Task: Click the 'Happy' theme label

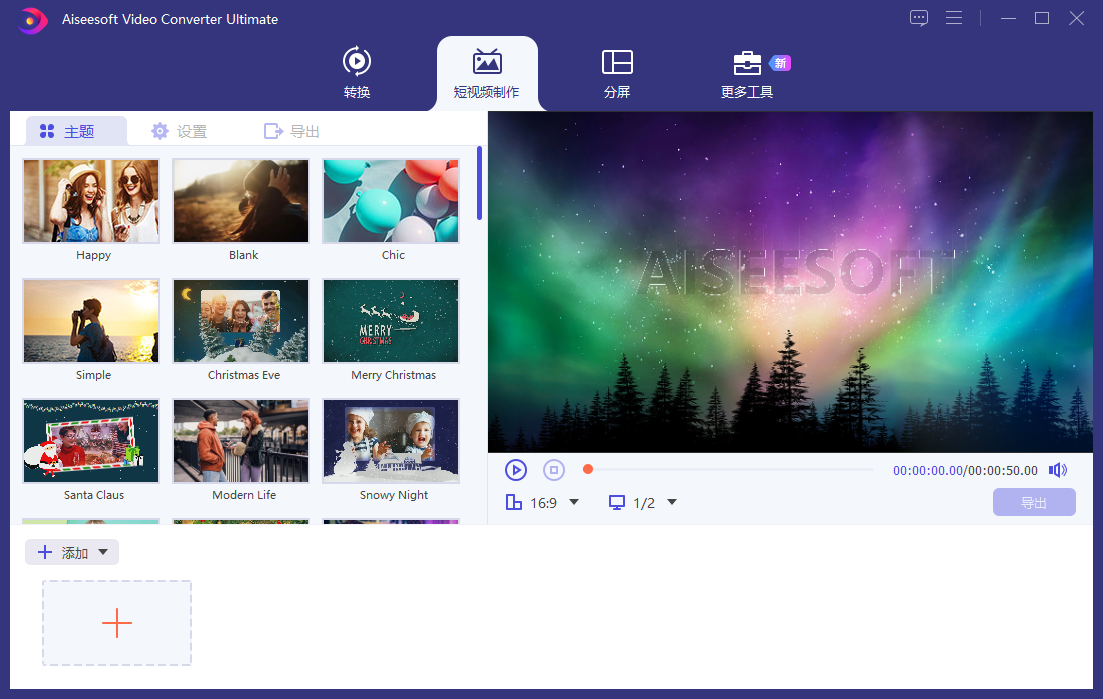Action: pos(94,255)
